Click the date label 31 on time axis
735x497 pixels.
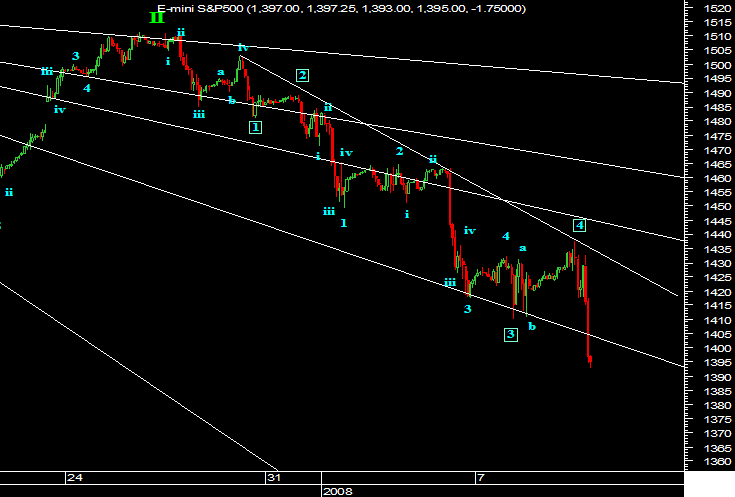[274, 478]
